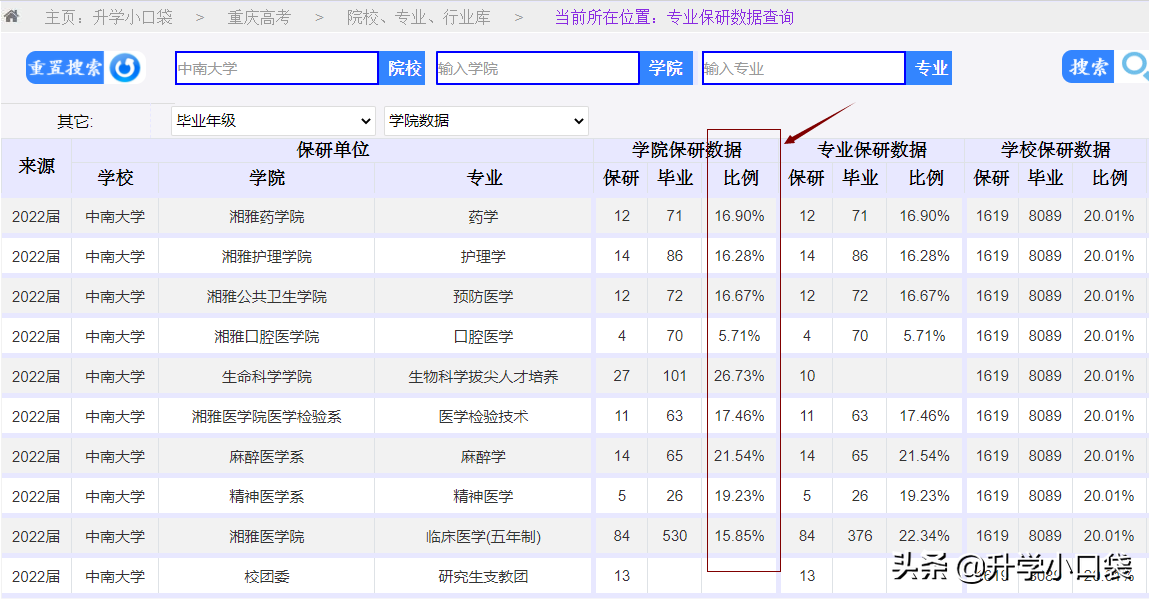Image resolution: width=1149 pixels, height=599 pixels.
Task: Expand the 毕业年级 dropdown
Action: pos(272,120)
